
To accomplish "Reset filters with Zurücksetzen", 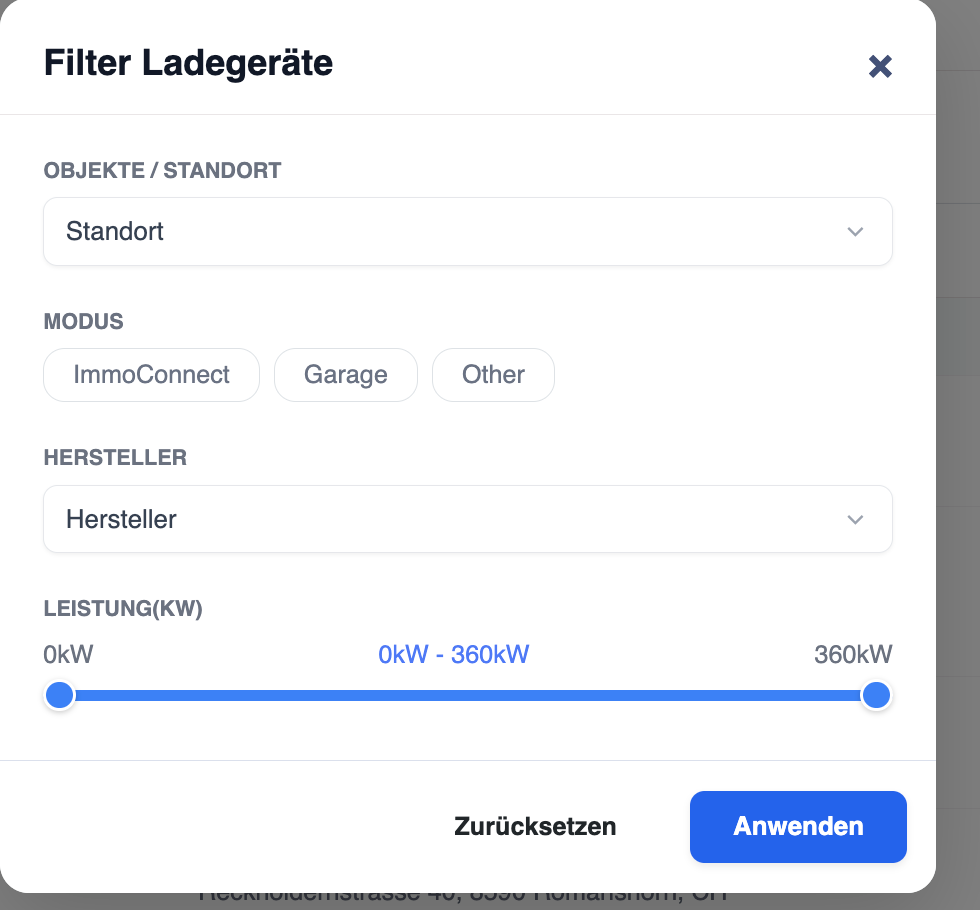I will pyautogui.click(x=535, y=826).
